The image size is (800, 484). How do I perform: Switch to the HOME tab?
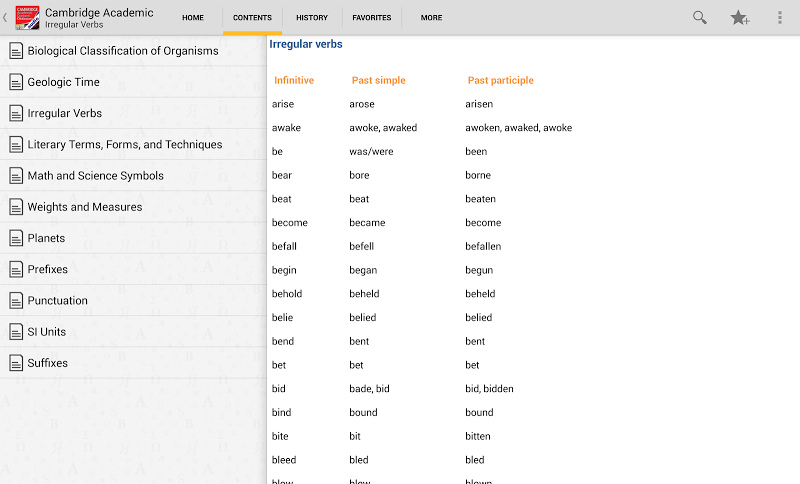pyautogui.click(x=193, y=17)
